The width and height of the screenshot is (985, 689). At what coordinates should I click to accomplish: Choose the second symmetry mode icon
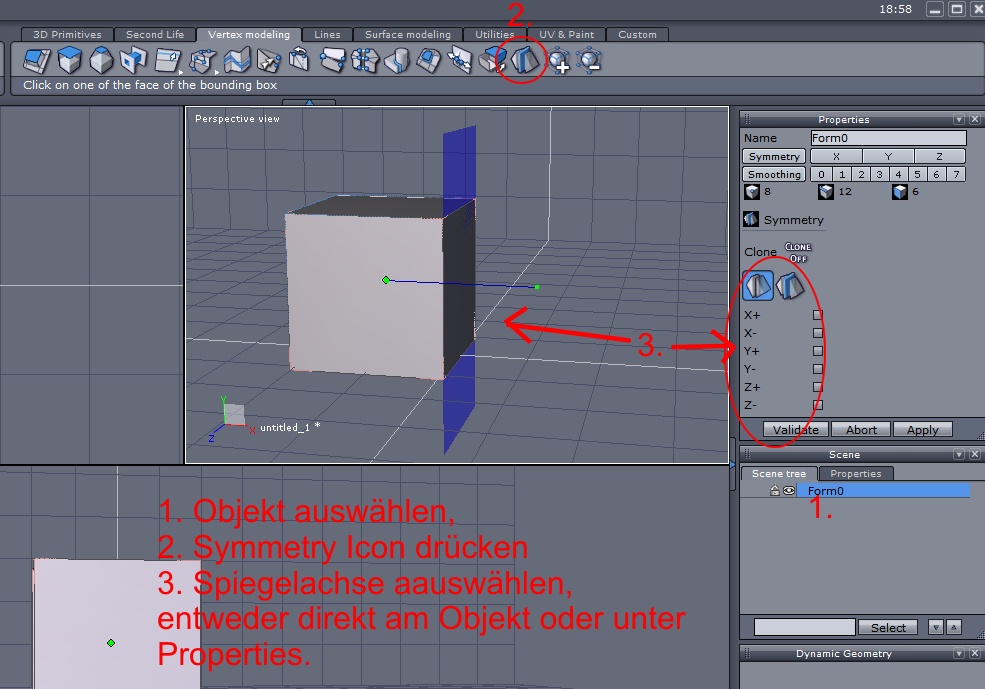click(790, 286)
